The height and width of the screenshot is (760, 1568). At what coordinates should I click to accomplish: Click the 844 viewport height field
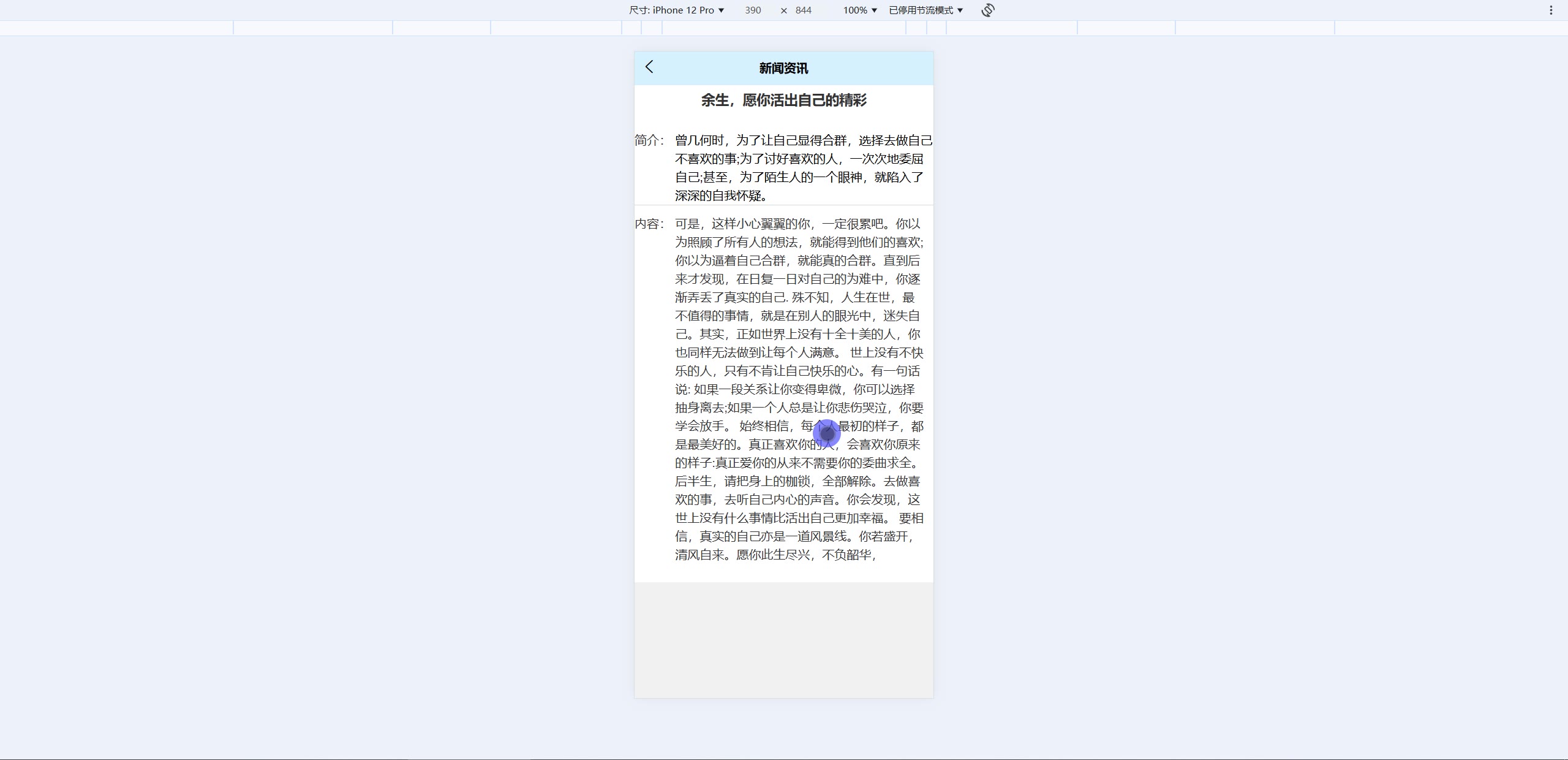[803, 10]
